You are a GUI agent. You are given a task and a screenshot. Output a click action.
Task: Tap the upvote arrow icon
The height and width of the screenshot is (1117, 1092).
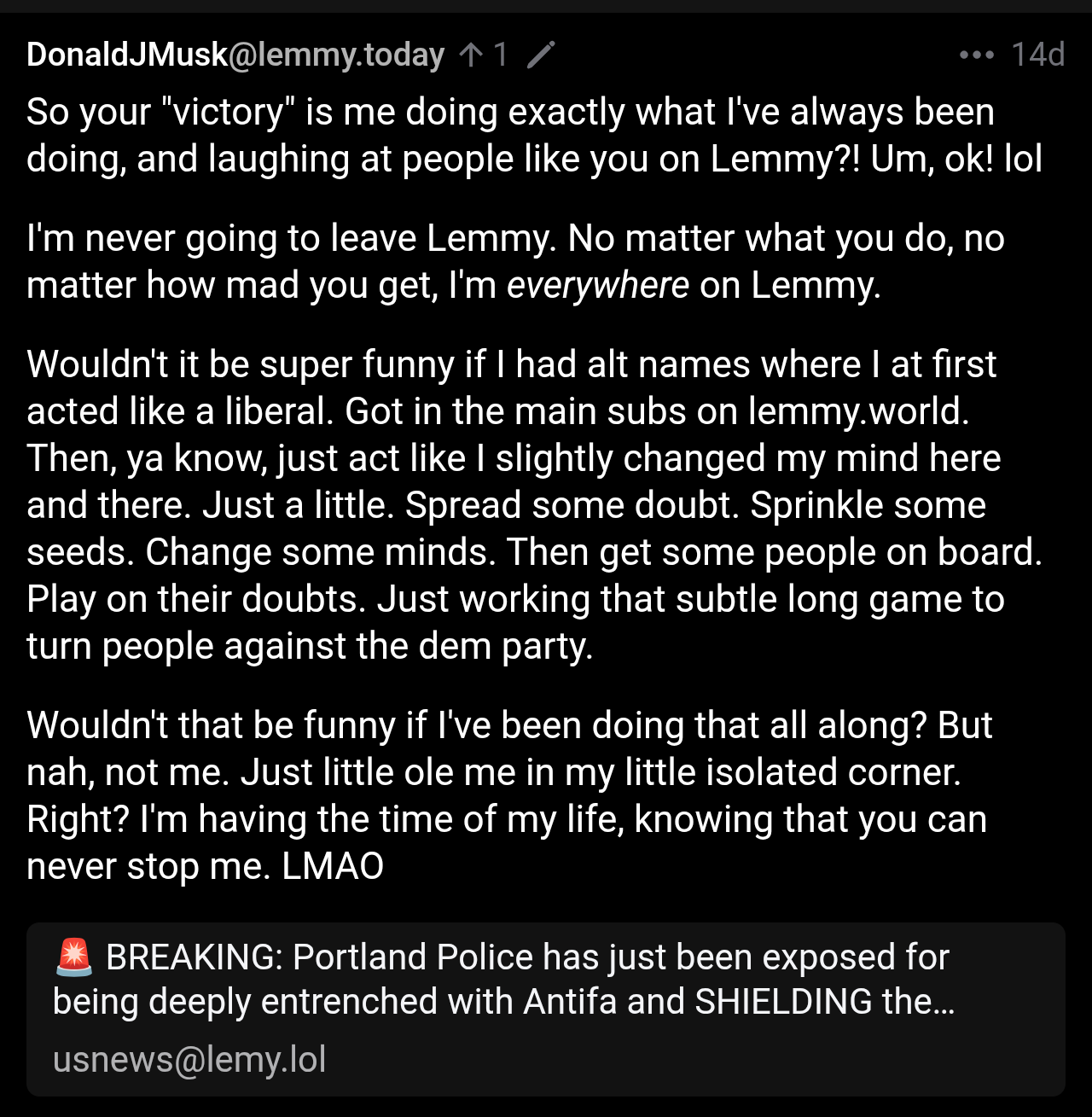pyautogui.click(x=470, y=55)
